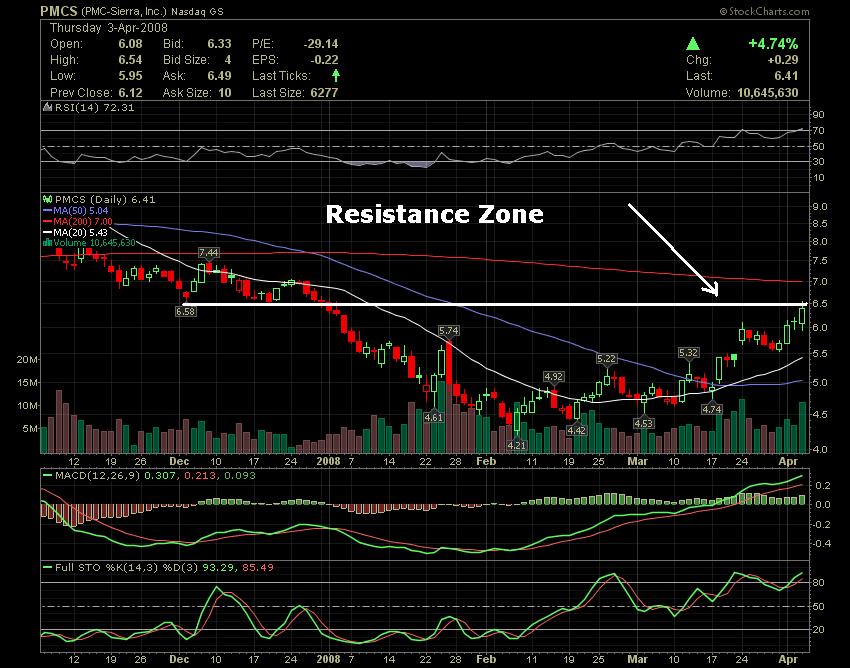Click the volume bars icon in the legend
The width and height of the screenshot is (850, 668).
[47, 242]
